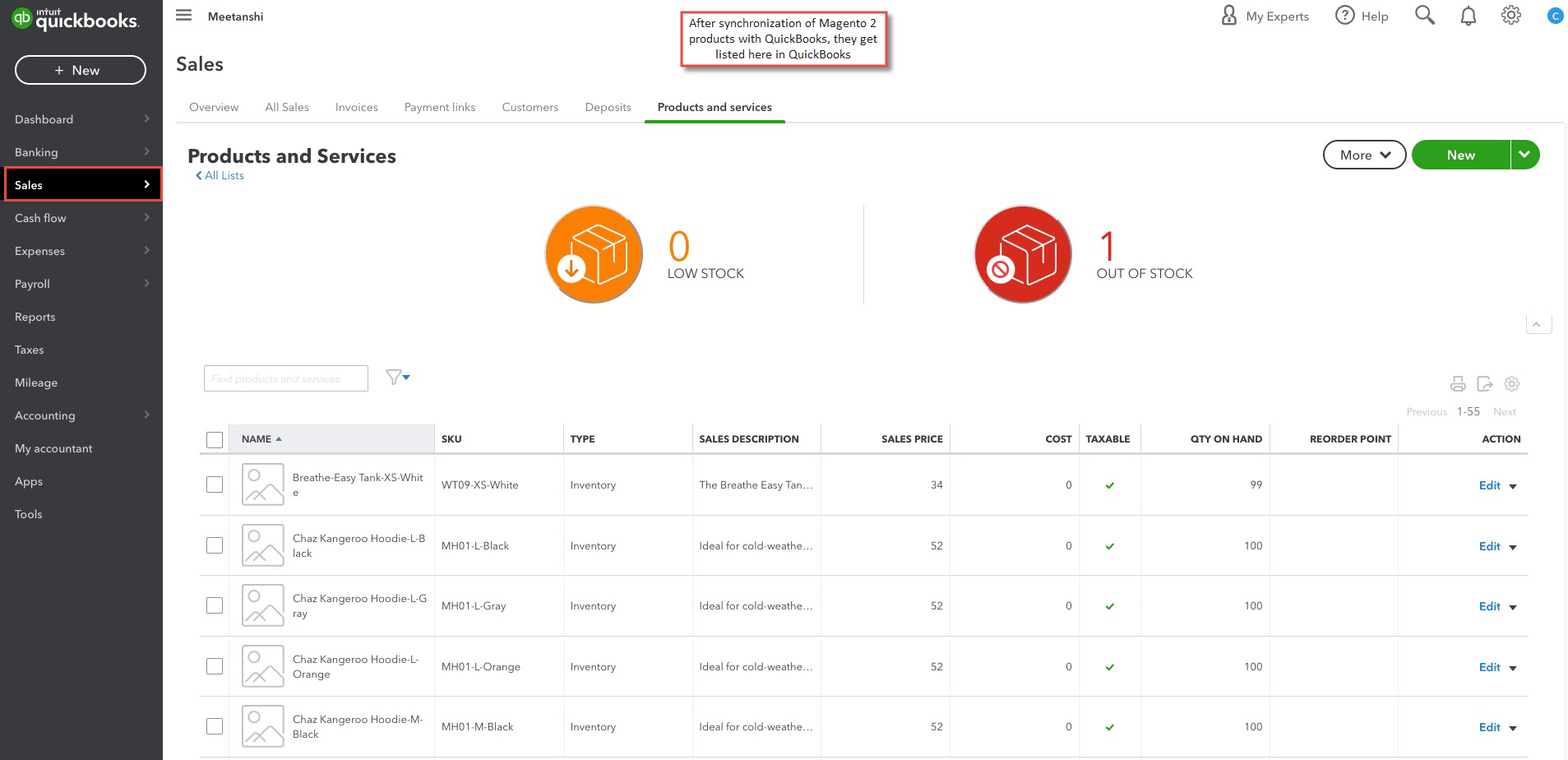Sort by the QTY ON HAND column
Image resolution: width=1568 pixels, height=760 pixels.
click(1226, 439)
